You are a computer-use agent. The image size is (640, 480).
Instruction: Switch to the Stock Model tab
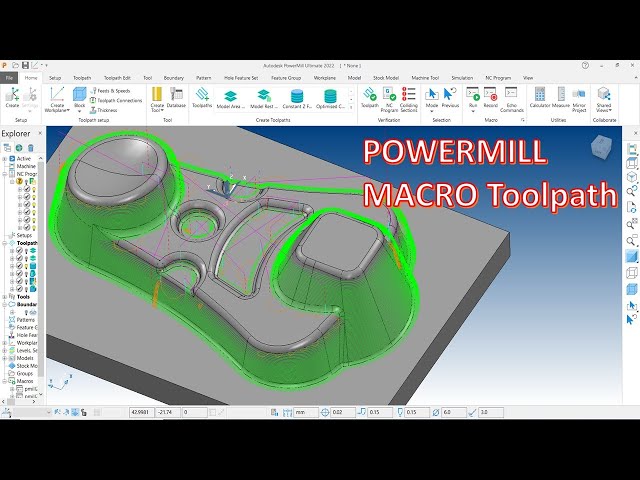[386, 78]
